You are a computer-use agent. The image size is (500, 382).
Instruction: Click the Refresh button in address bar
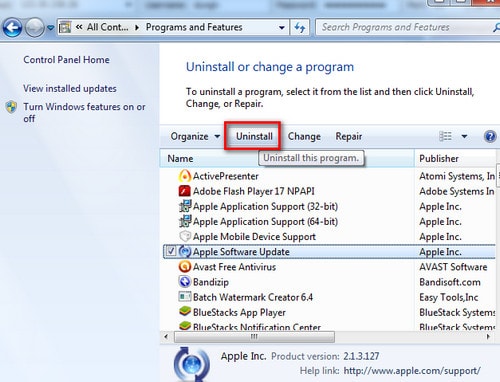[x=300, y=27]
